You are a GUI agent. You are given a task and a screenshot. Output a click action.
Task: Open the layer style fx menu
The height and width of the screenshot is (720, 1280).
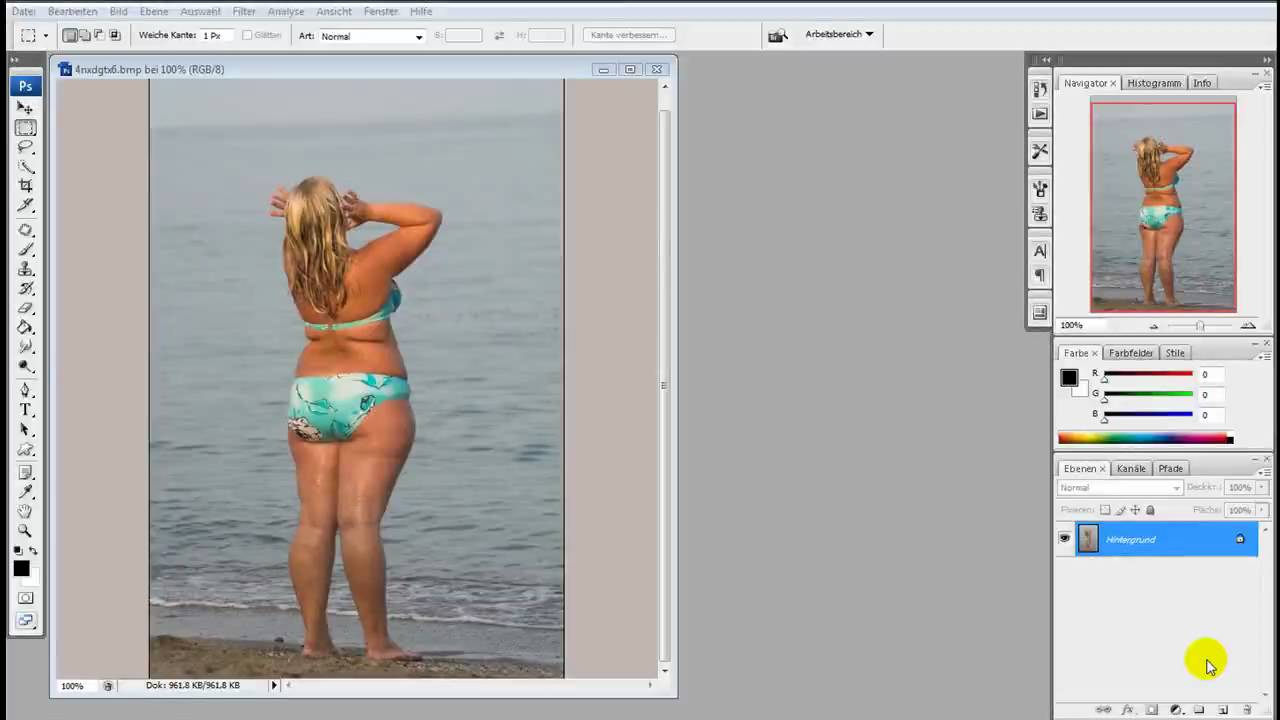point(1127,710)
